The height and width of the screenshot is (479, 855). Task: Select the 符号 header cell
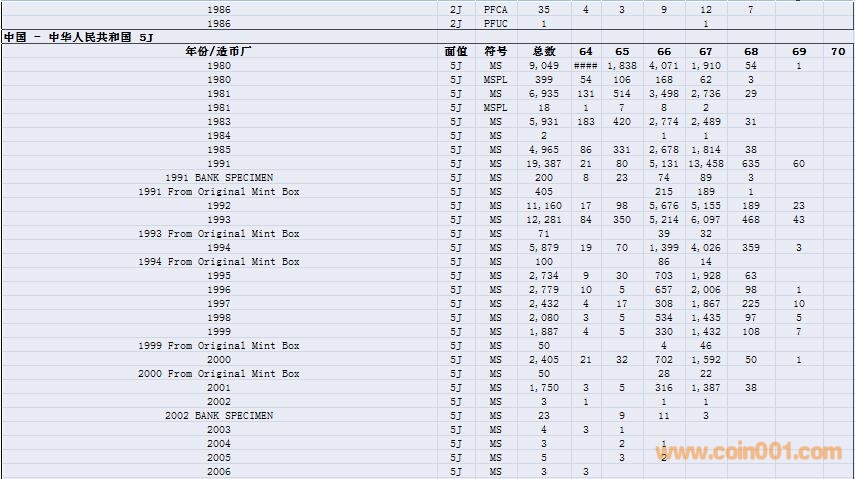point(495,51)
